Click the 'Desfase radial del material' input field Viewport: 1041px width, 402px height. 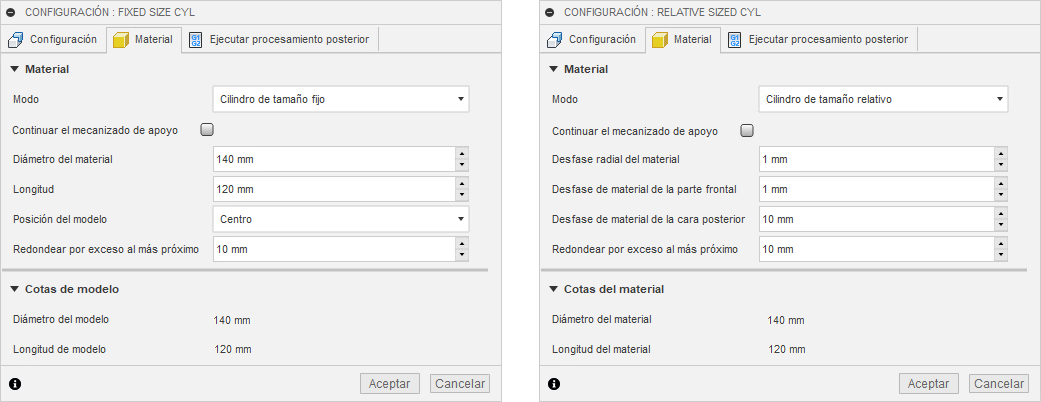click(875, 159)
